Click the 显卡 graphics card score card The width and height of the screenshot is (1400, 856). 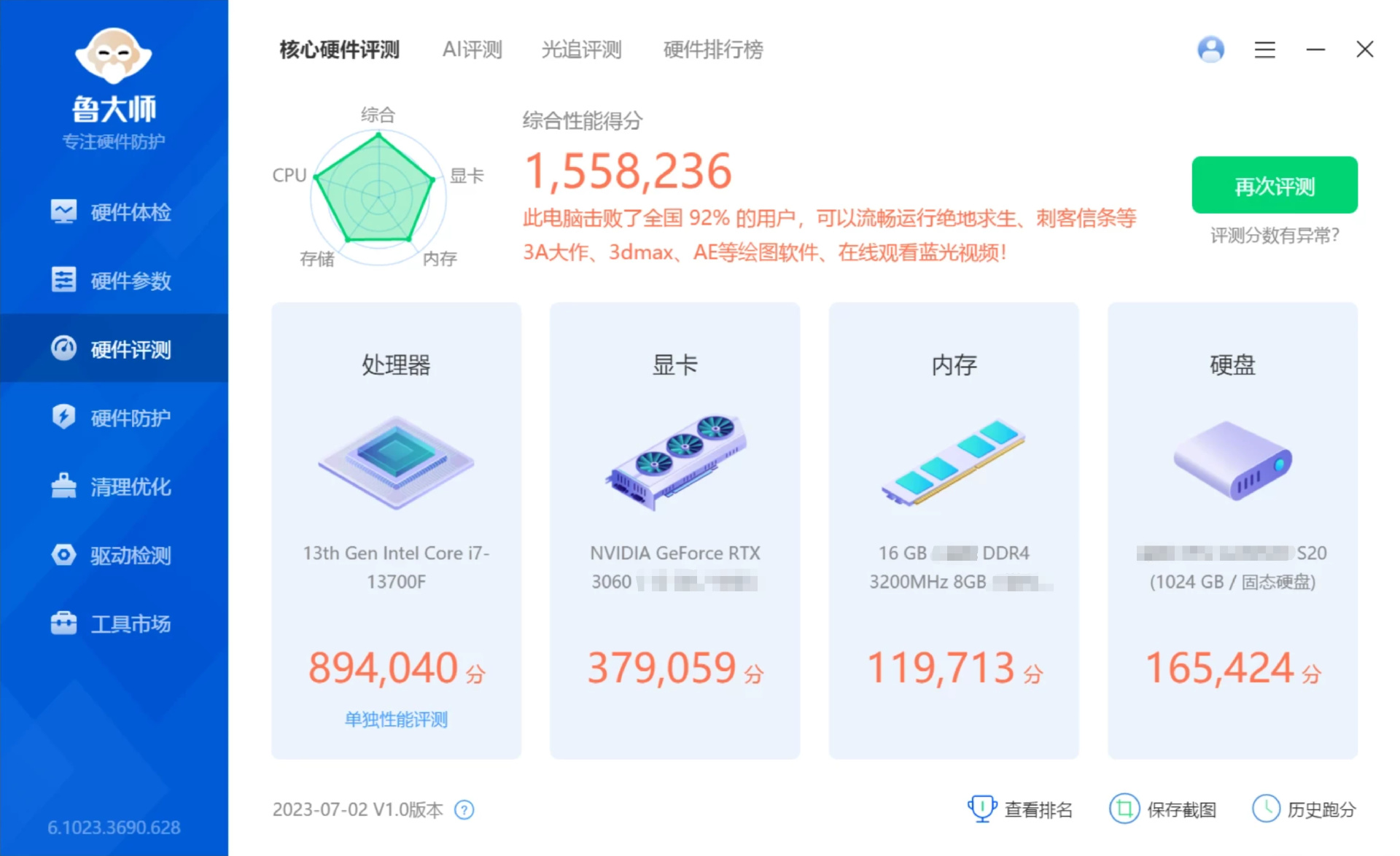tap(674, 530)
